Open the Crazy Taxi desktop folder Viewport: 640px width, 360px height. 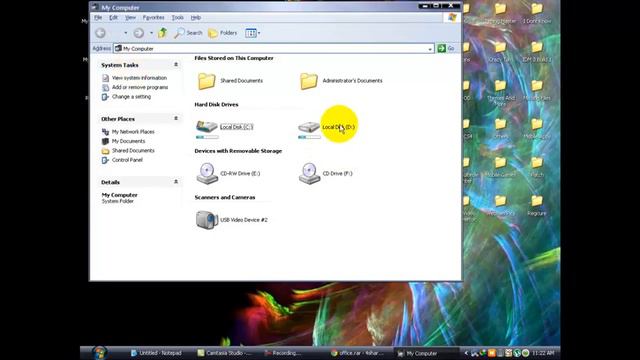[x=501, y=52]
